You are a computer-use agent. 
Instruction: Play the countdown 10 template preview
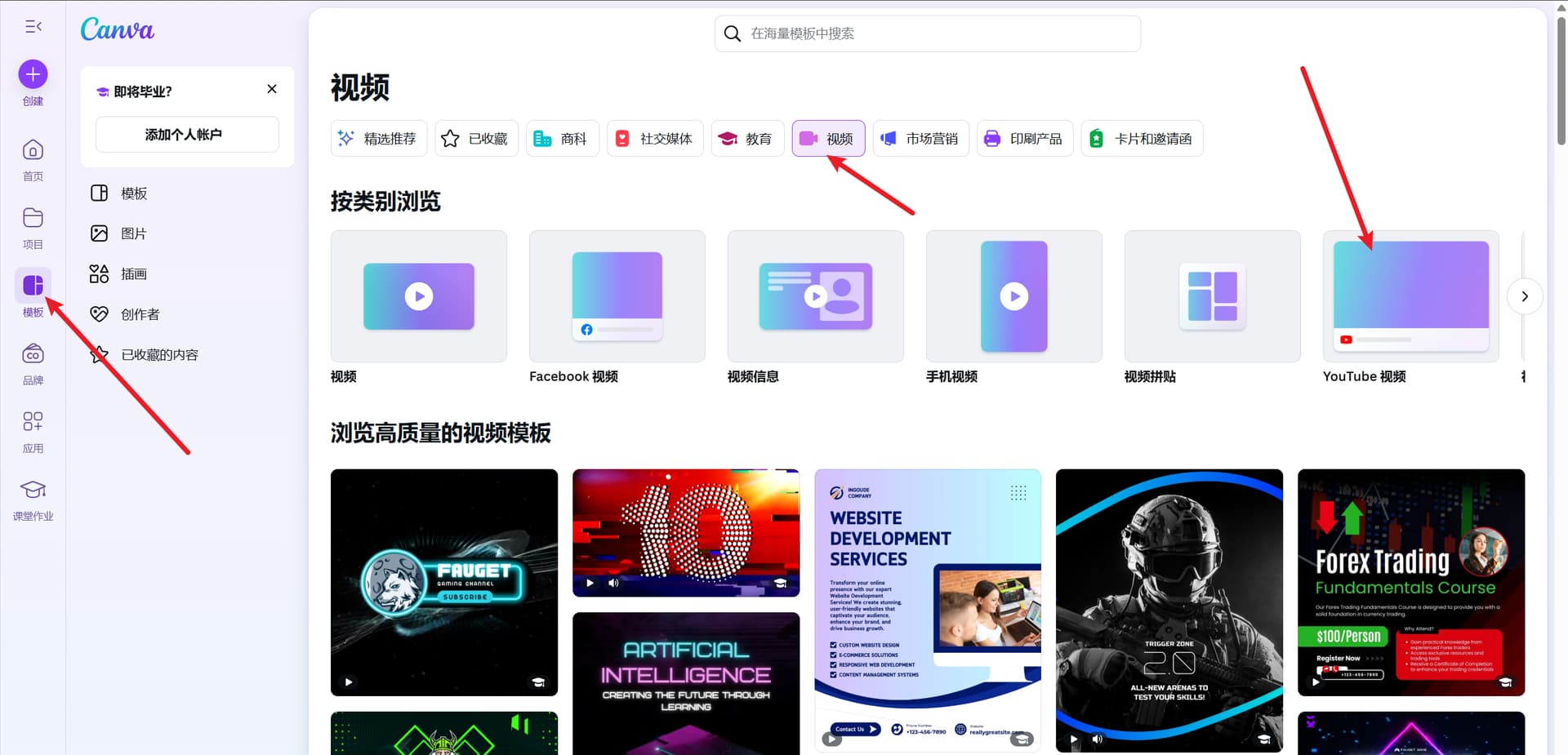click(x=590, y=583)
